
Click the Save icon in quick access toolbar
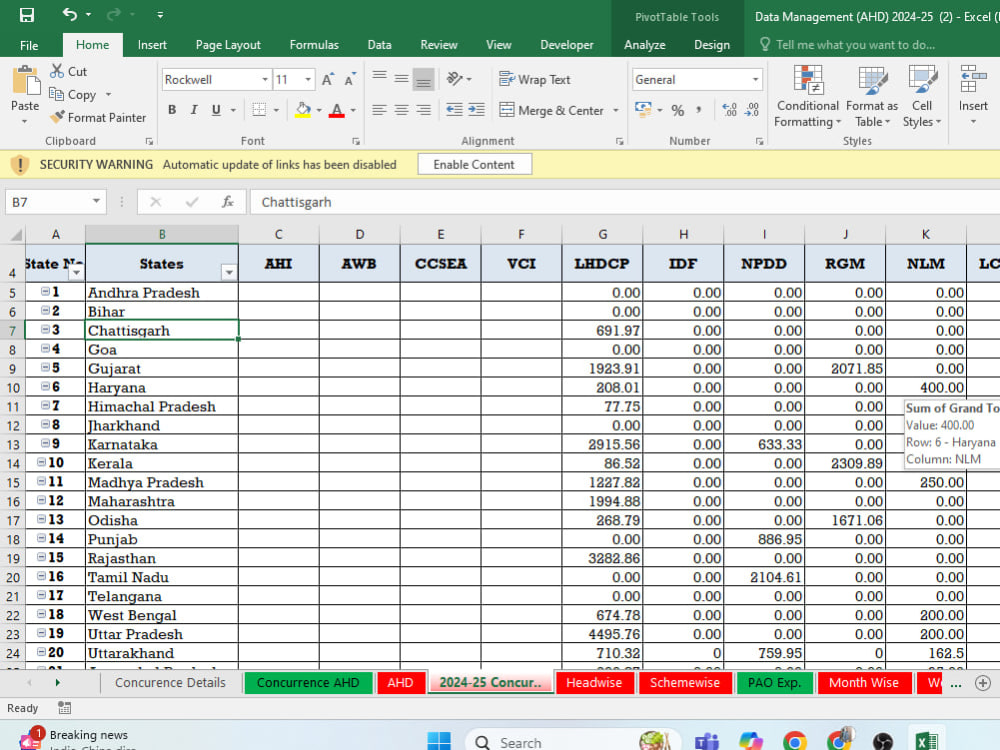(27, 15)
